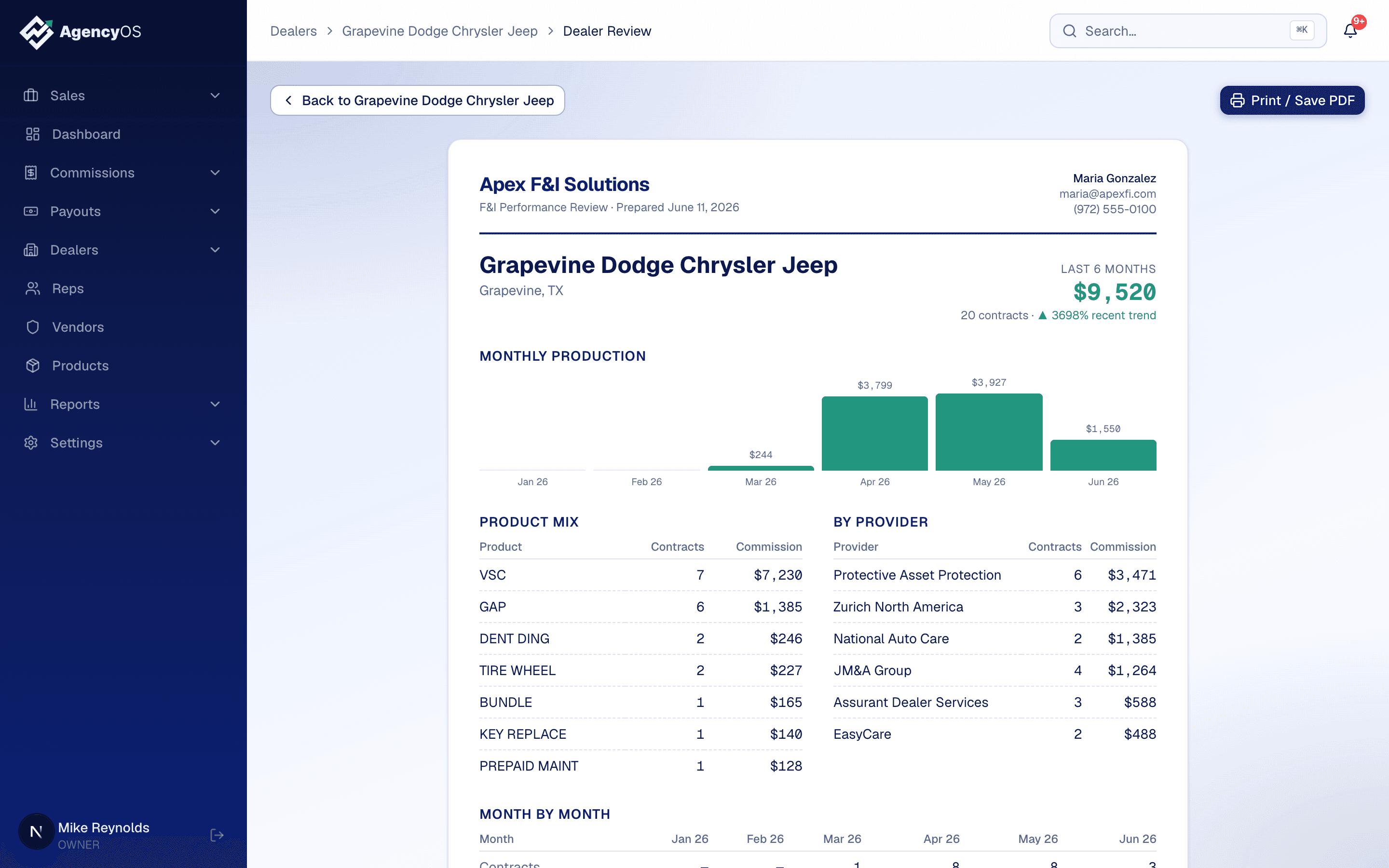1389x868 pixels.
Task: Open the Dashboard menu item
Action: pos(123,134)
